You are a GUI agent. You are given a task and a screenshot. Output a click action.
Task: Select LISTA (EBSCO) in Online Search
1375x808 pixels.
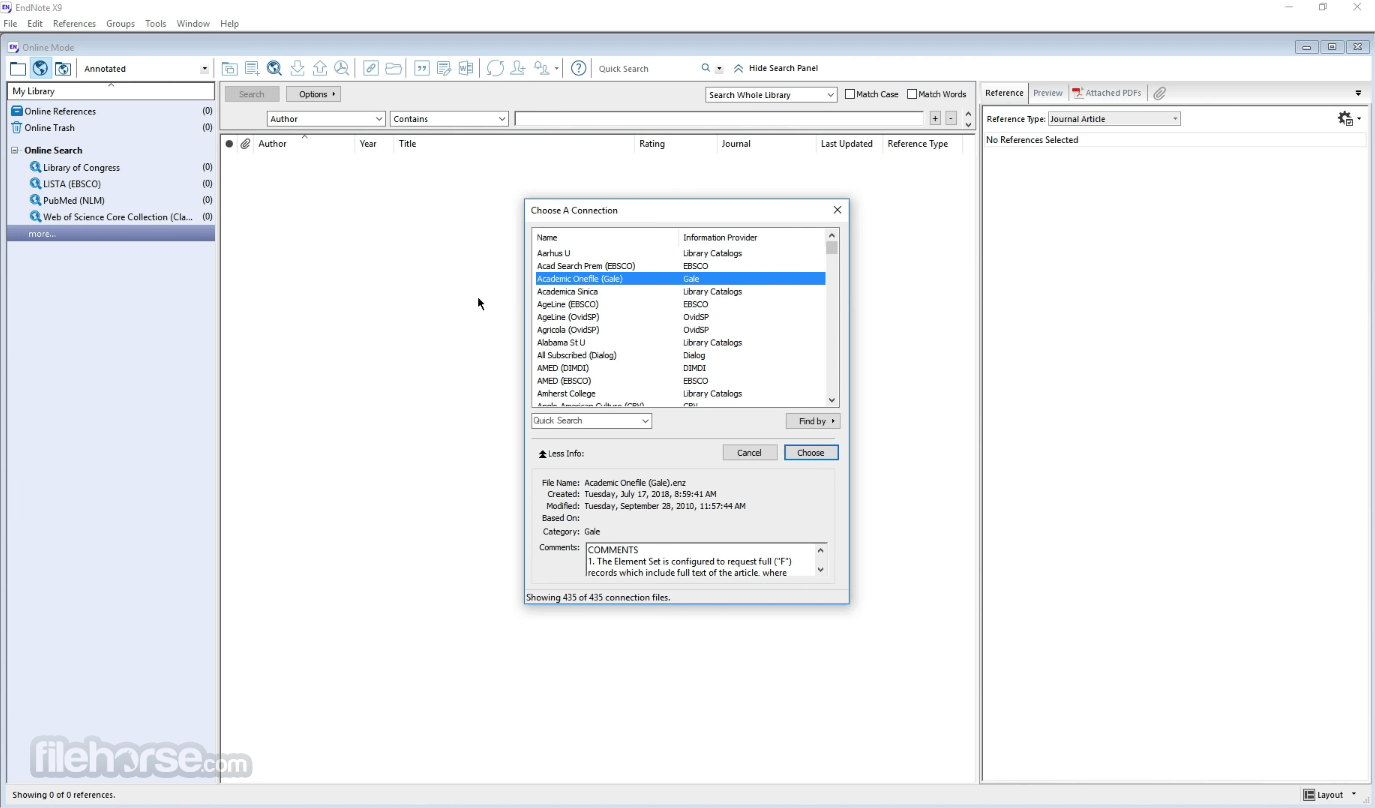[x=72, y=184]
